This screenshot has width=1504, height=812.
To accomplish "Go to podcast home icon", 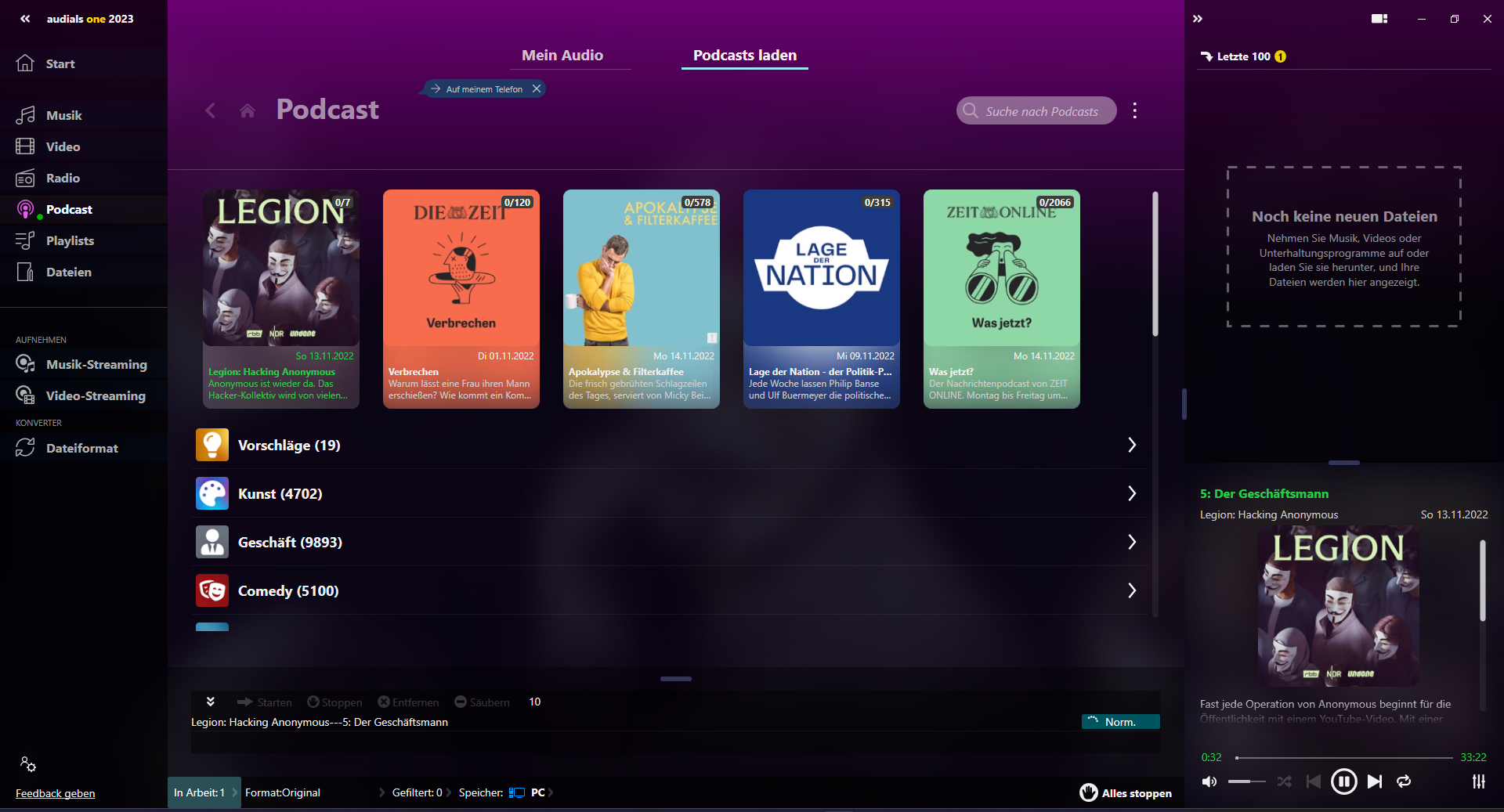I will pos(248,110).
